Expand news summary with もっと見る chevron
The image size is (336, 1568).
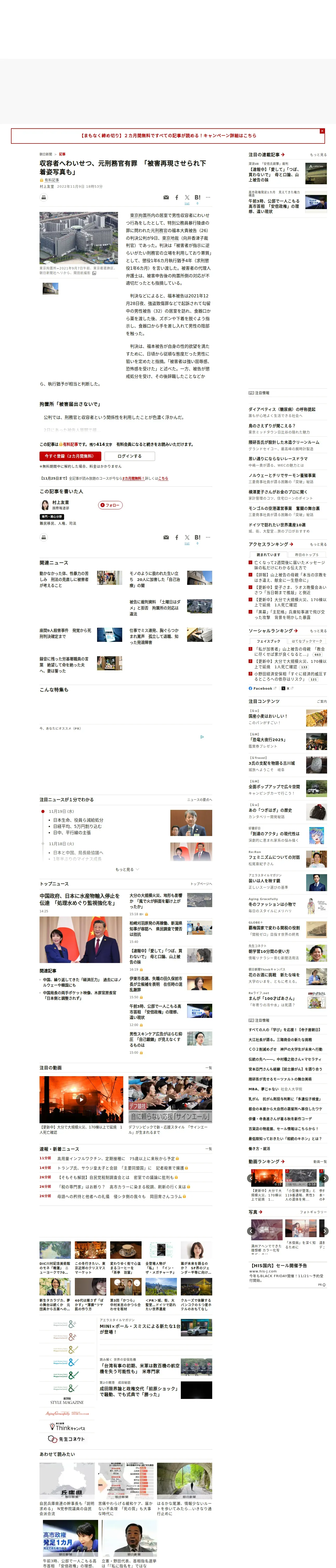tap(127, 870)
